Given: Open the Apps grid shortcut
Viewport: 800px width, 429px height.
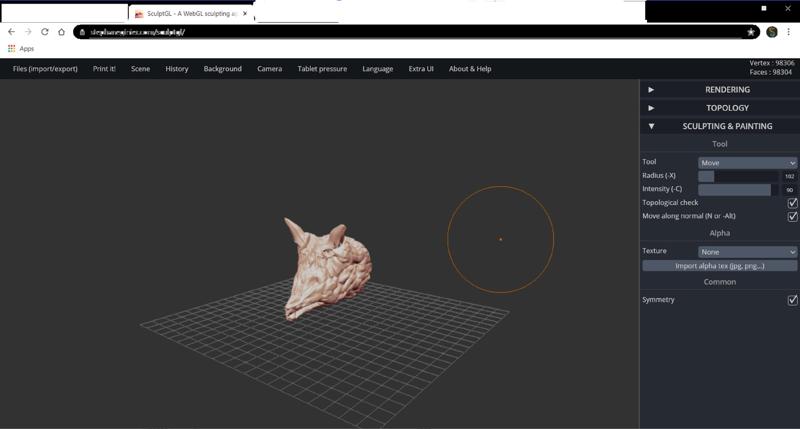Looking at the screenshot, I should pos(20,48).
